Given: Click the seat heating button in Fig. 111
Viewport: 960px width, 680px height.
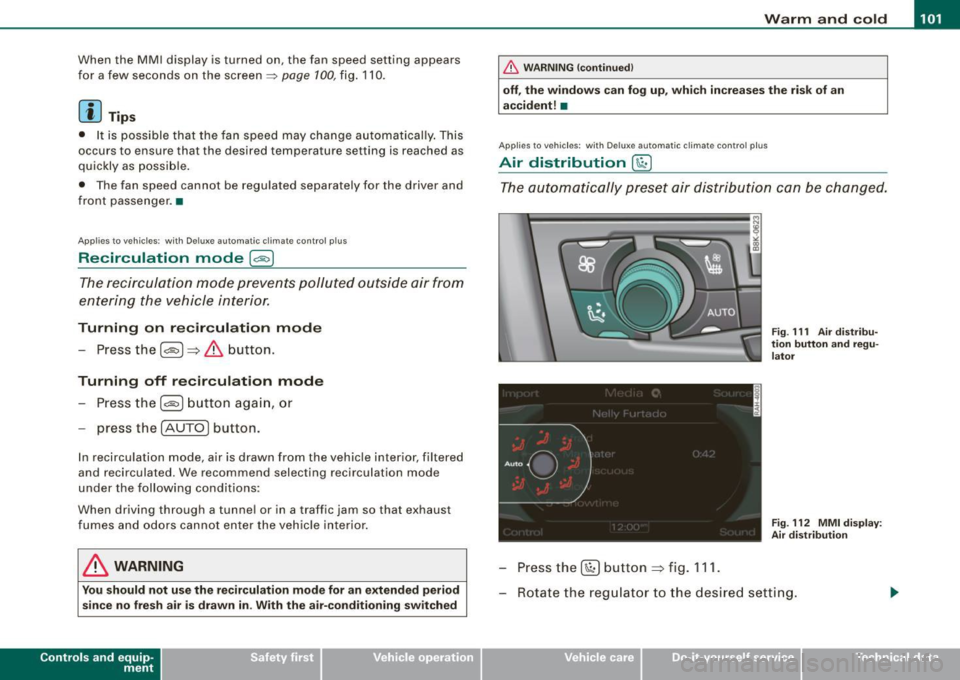Looking at the screenshot, I should click(713, 264).
